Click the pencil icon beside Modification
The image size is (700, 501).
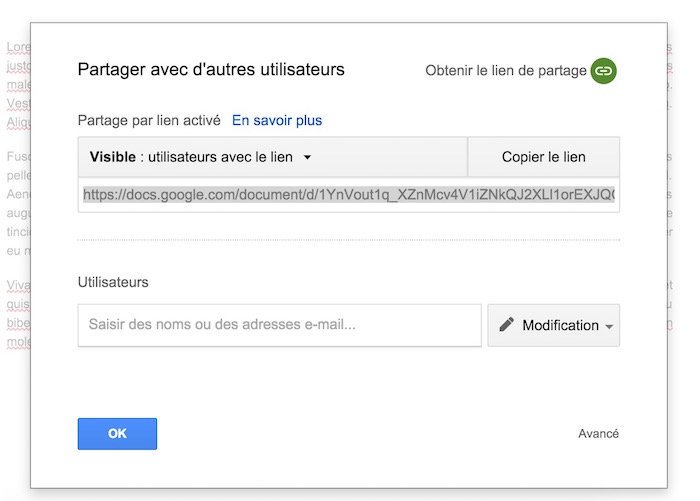coord(507,325)
